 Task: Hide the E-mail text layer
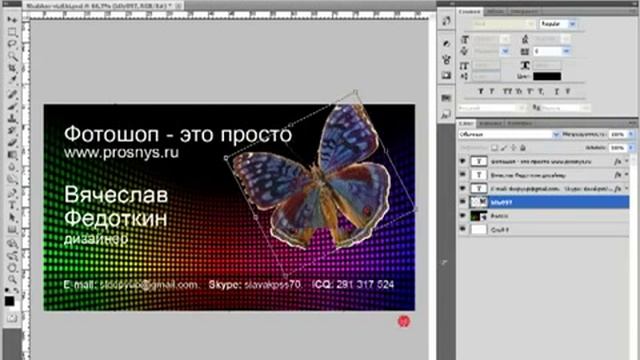pos(462,188)
